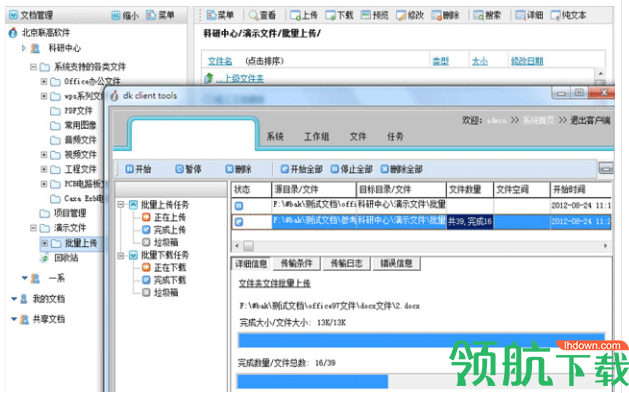Click the 开始 start task button
The width and height of the screenshot is (629, 393).
click(138, 169)
